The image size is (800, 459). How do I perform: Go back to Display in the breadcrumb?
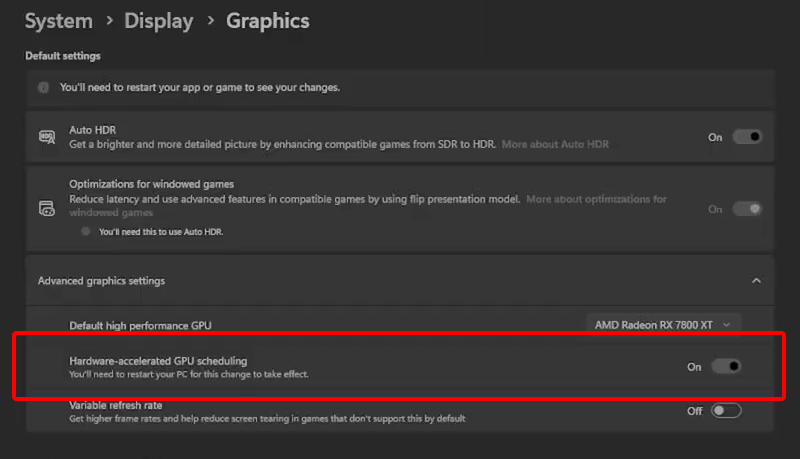tap(159, 21)
